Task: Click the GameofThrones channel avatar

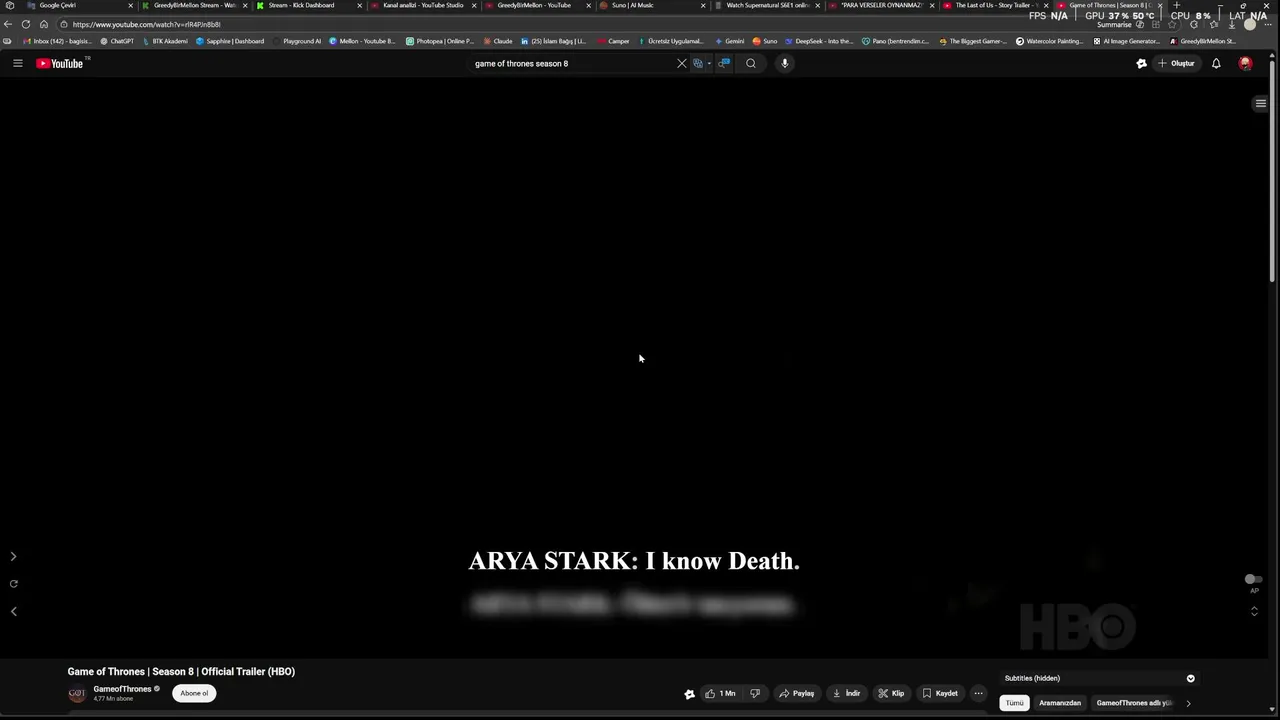Action: click(x=77, y=693)
